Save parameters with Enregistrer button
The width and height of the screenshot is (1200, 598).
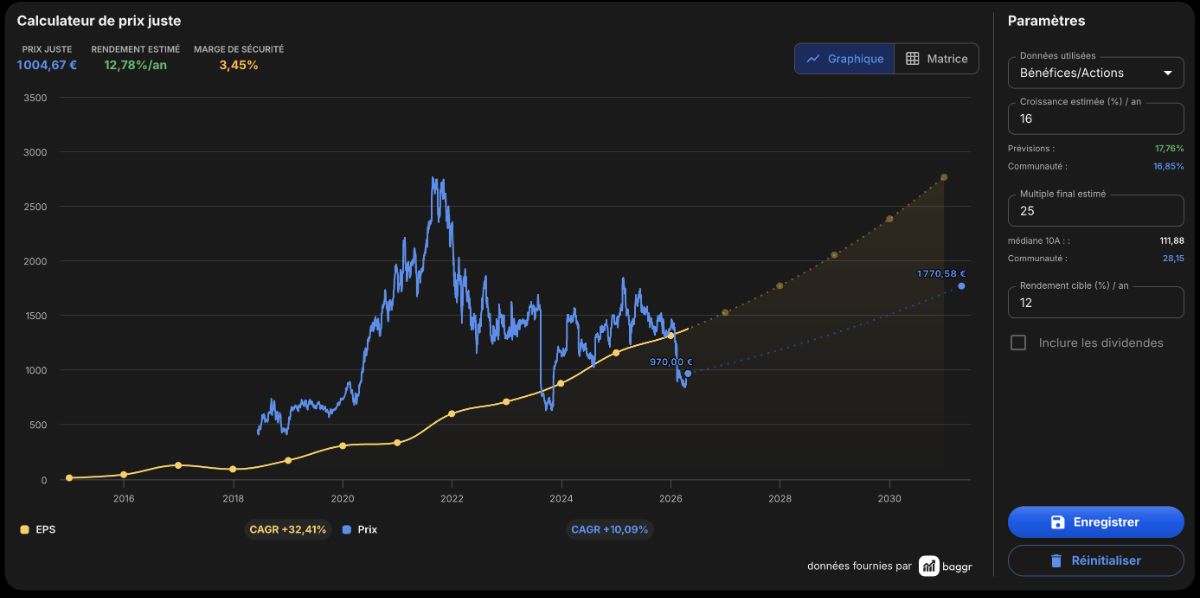pos(1096,522)
